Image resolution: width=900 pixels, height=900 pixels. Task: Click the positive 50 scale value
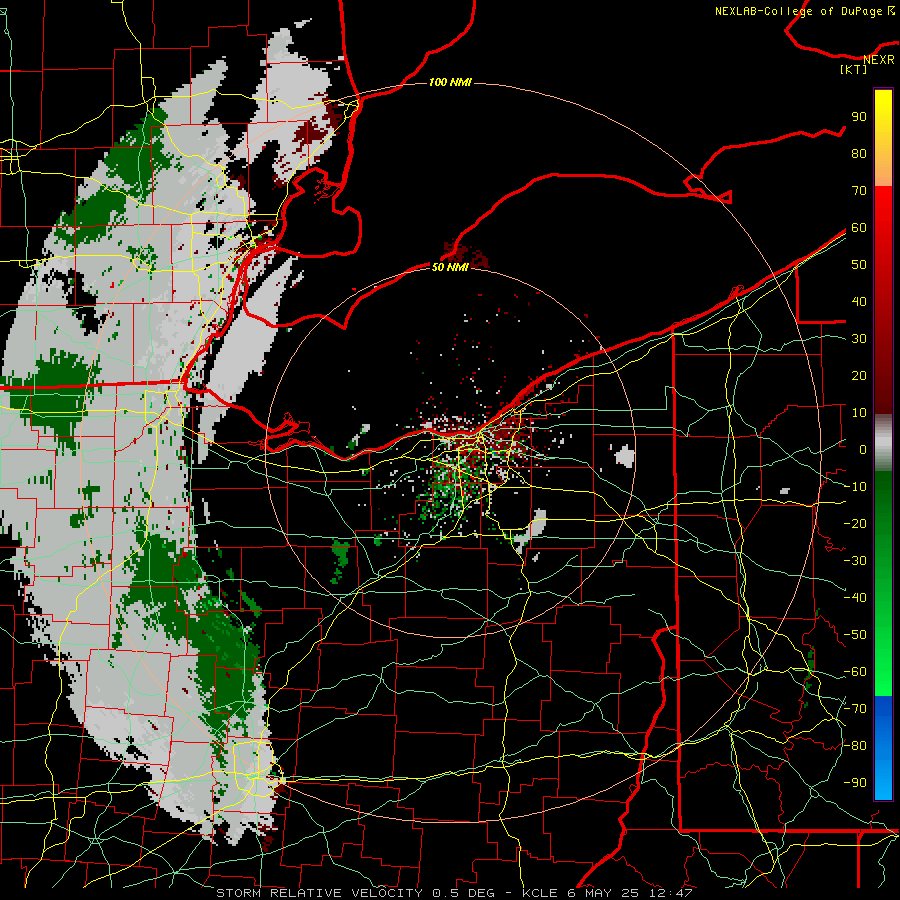(x=859, y=265)
